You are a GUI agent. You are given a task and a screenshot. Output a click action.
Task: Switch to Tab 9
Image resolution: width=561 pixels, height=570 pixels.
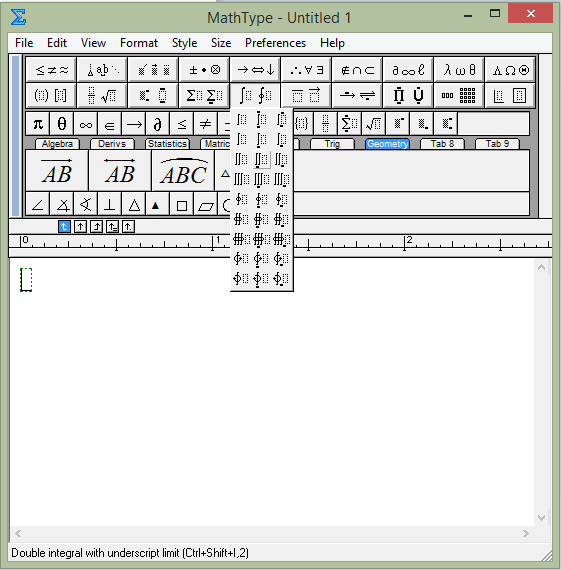pos(497,144)
